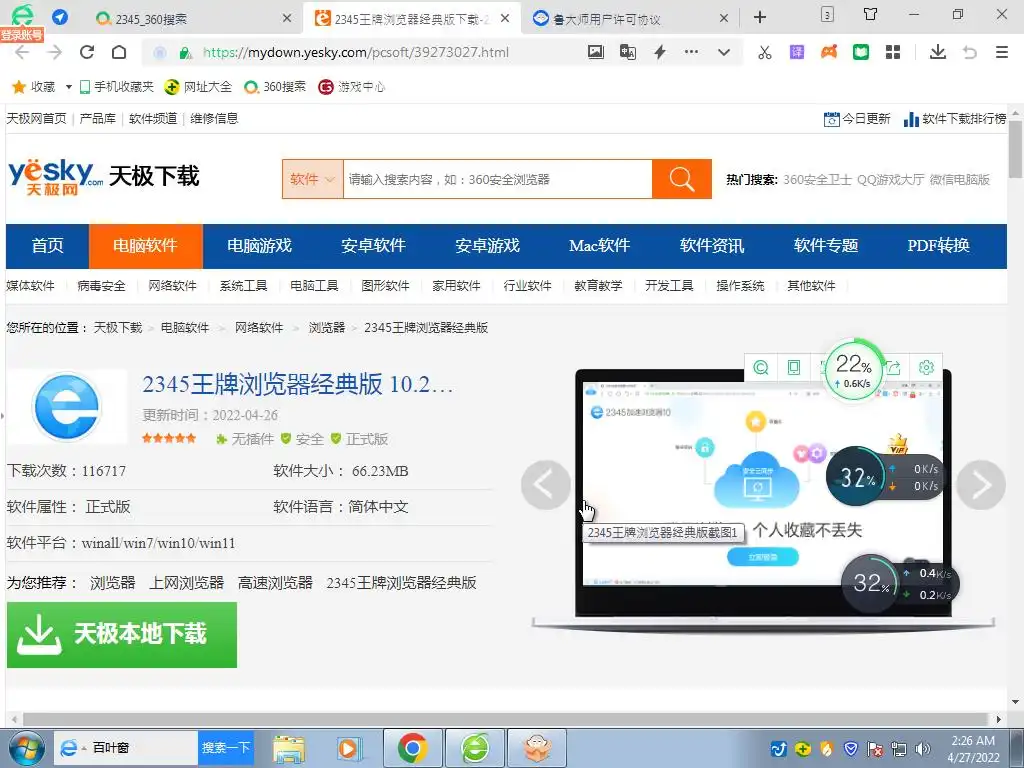Click the browser address URL field
The width and height of the screenshot is (1024, 768).
[356, 53]
